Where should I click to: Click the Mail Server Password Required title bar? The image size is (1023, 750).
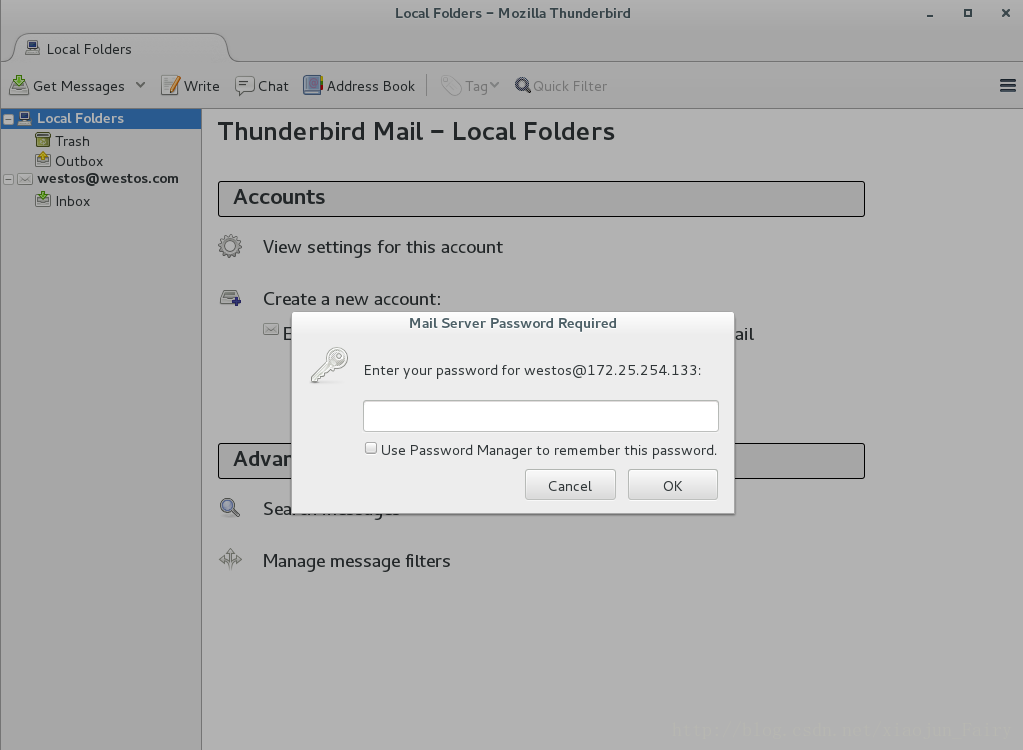pyautogui.click(x=513, y=323)
